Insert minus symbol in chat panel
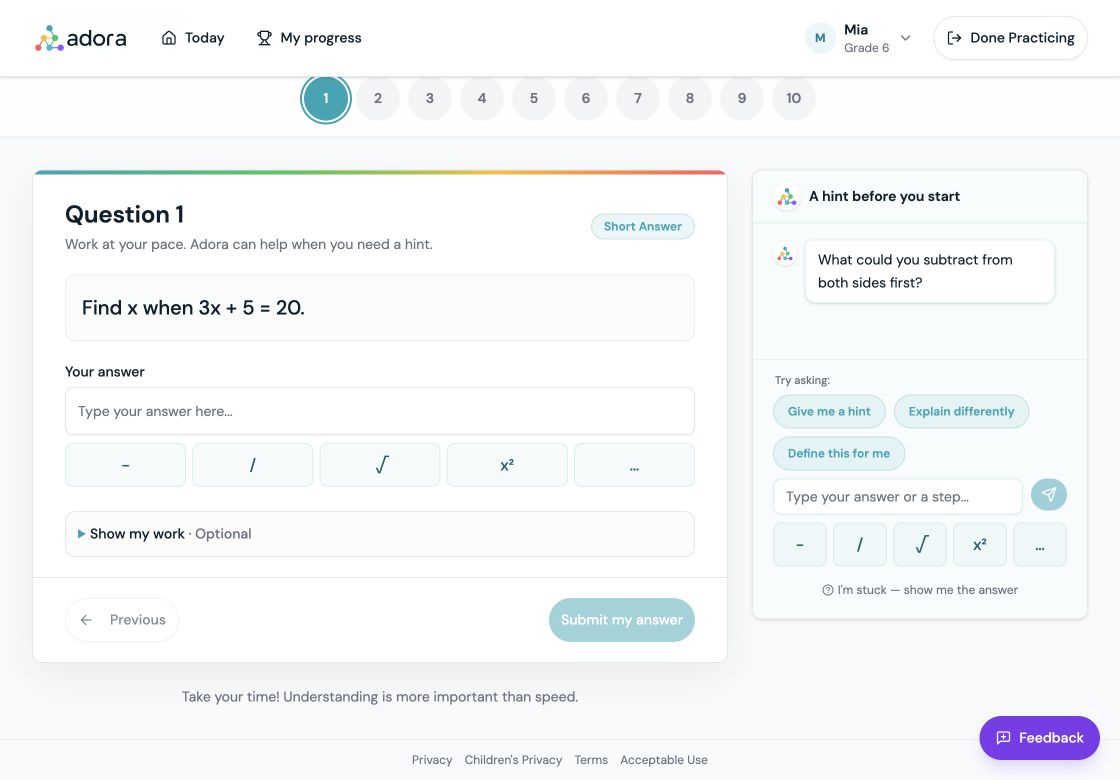Screen dimensions: 1120x780 [800, 545]
